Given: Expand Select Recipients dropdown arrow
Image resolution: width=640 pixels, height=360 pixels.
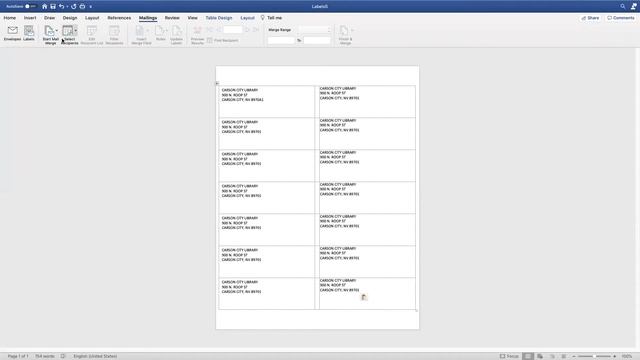Looking at the screenshot, I should click(x=76, y=30).
